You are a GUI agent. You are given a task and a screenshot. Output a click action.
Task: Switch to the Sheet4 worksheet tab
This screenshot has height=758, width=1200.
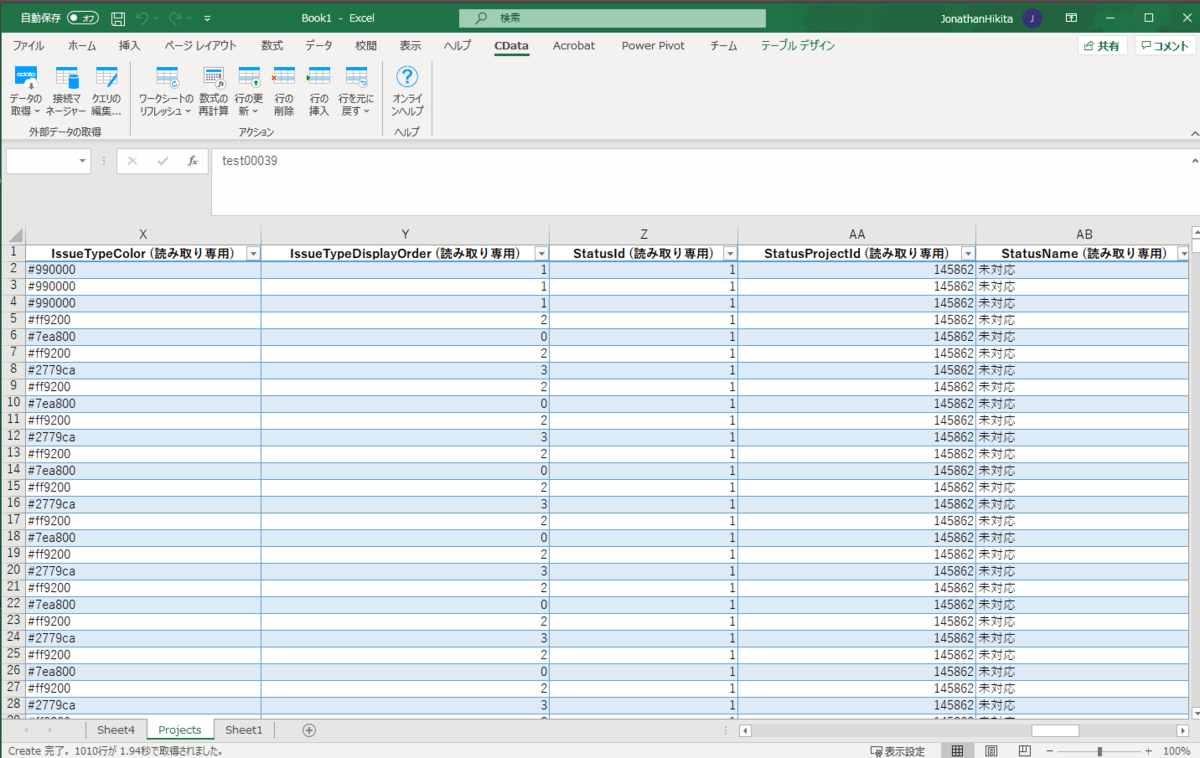(116, 730)
